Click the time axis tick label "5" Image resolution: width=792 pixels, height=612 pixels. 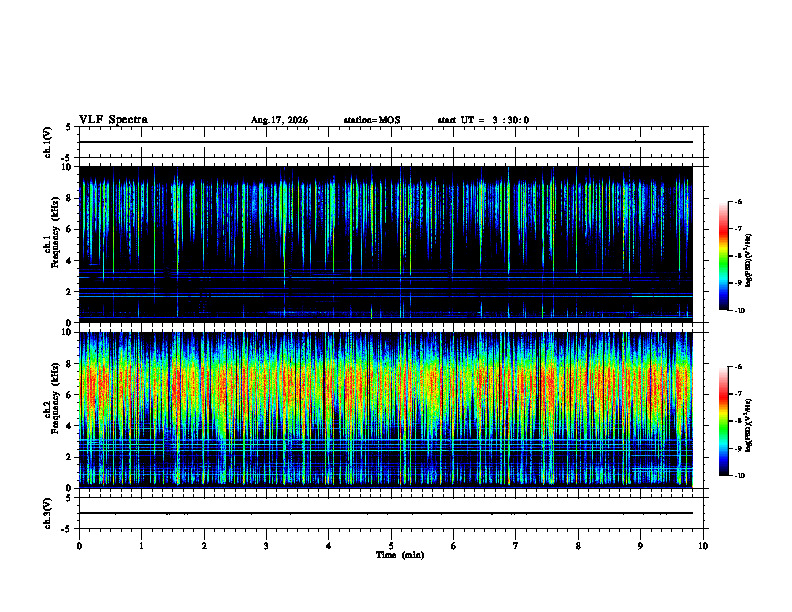391,546
